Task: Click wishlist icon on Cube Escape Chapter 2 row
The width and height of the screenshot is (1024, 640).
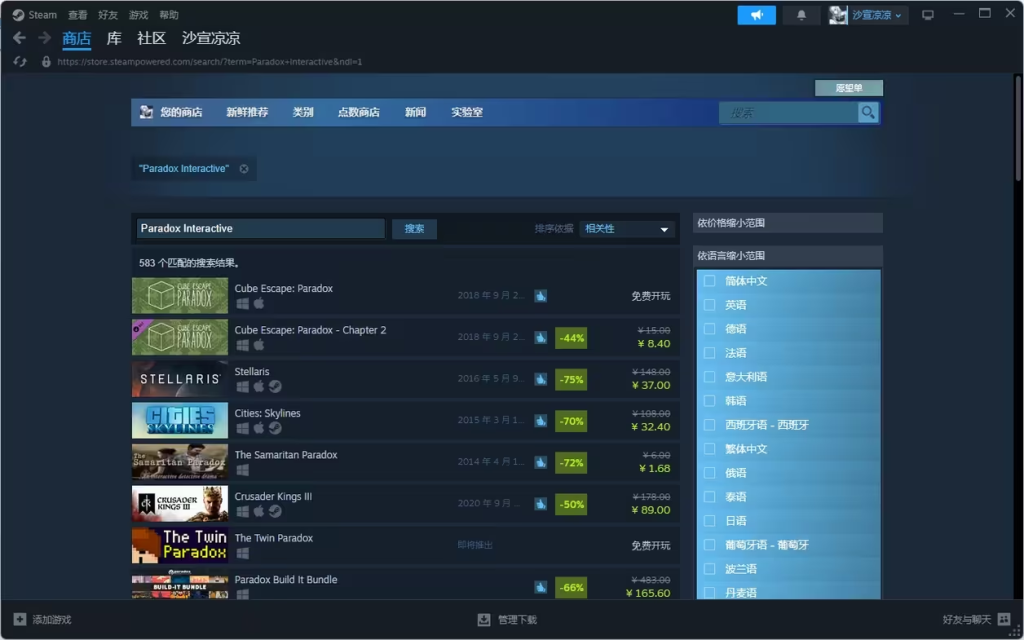Action: point(541,338)
